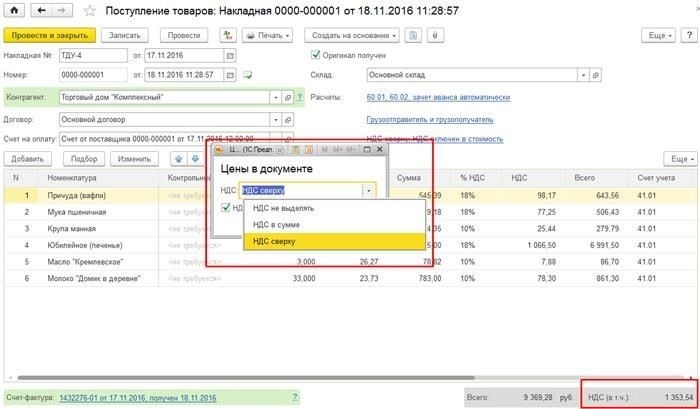
Task: Toggle the Оригинал получен checkbox
Action: [317, 54]
